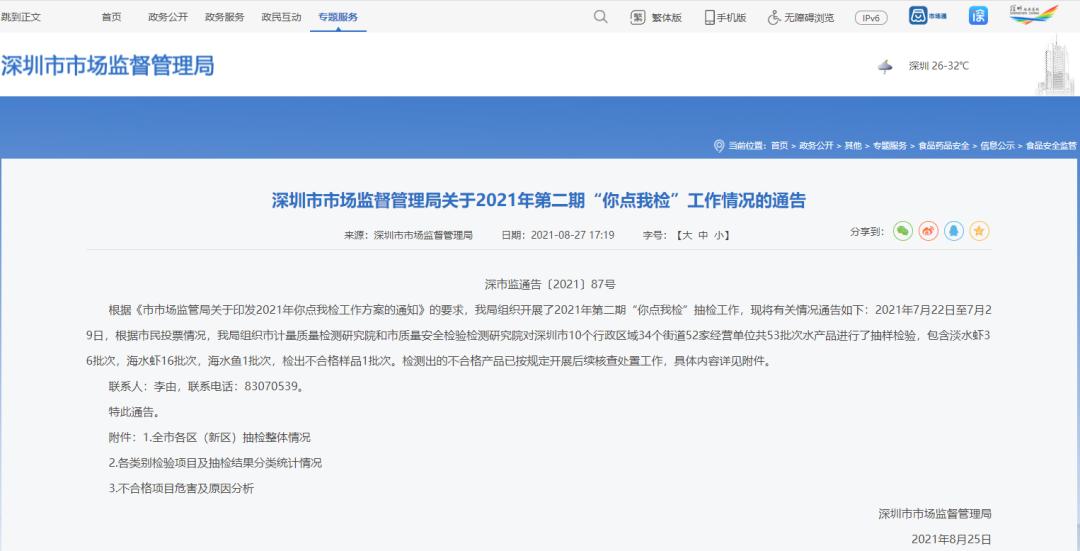This screenshot has height=551, width=1080.
Task: Click the search magnifier icon
Action: (600, 17)
